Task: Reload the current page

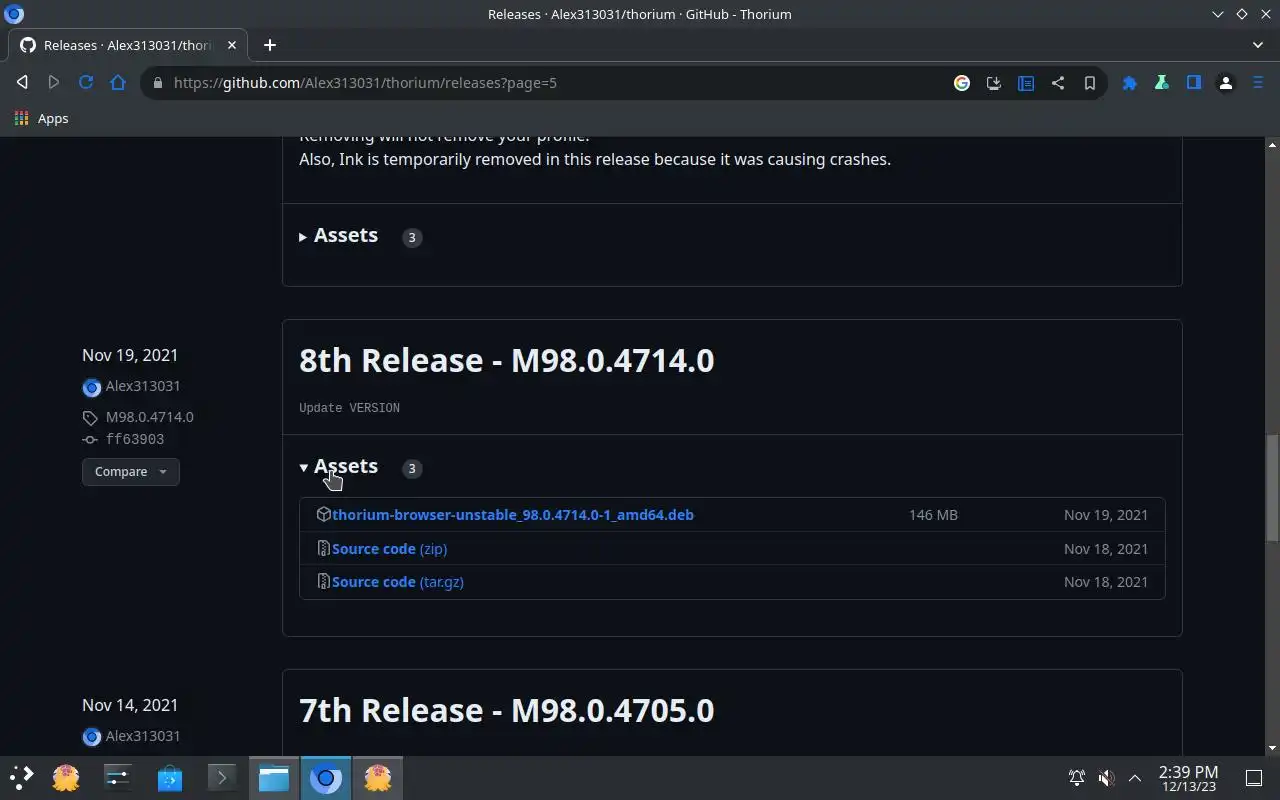Action: click(x=86, y=83)
